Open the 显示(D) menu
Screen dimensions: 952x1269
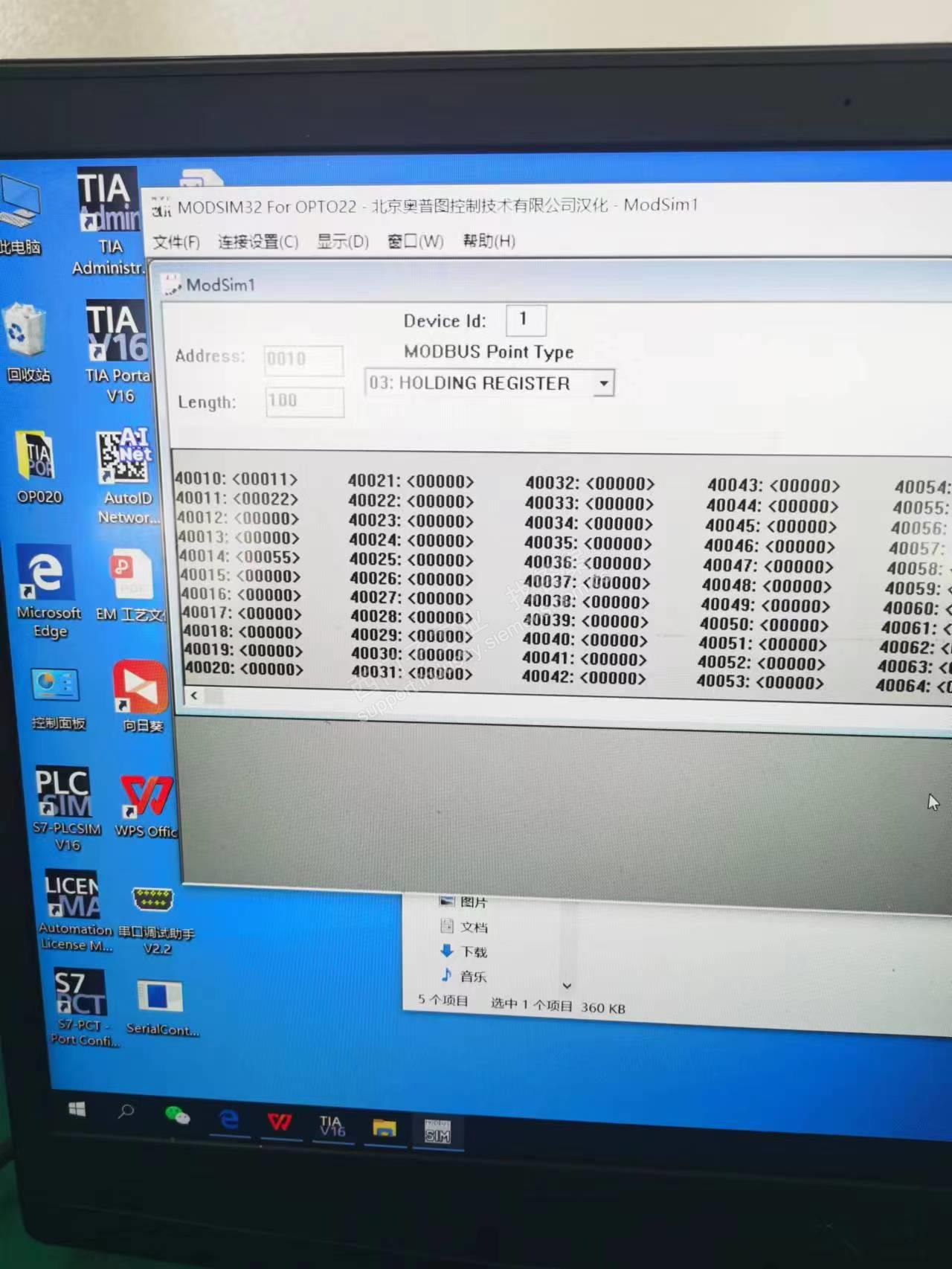coord(343,242)
